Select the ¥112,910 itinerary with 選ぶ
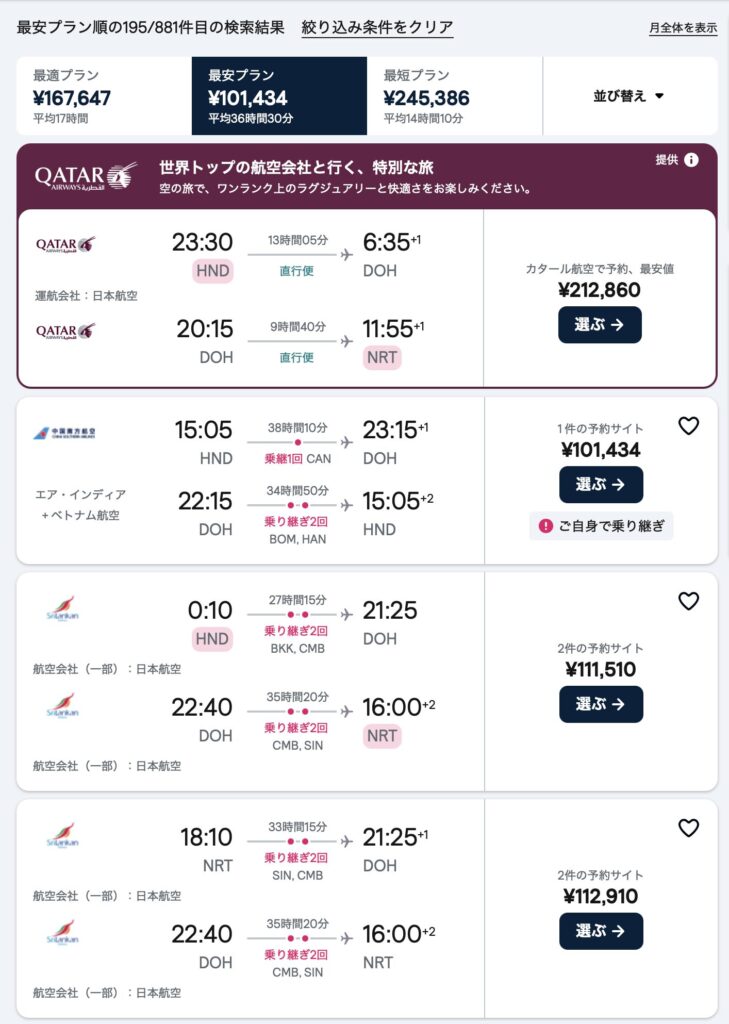Image resolution: width=729 pixels, height=1024 pixels. pyautogui.click(x=600, y=931)
